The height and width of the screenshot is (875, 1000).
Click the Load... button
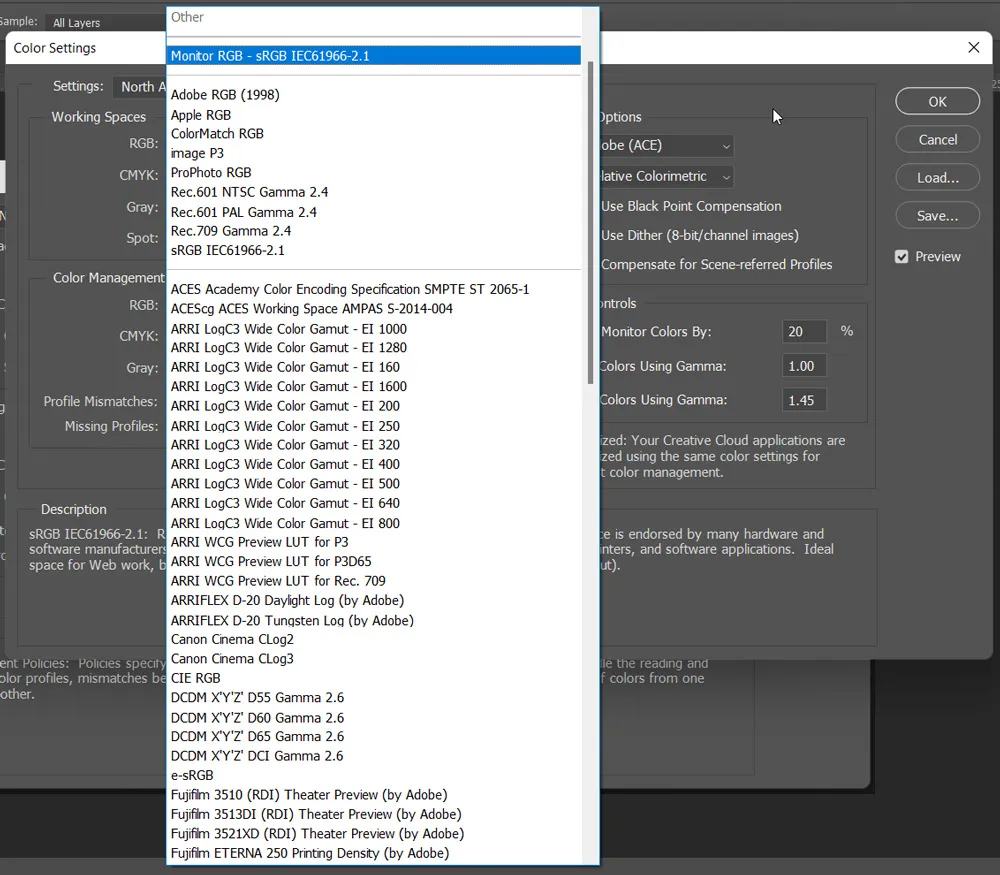click(937, 177)
